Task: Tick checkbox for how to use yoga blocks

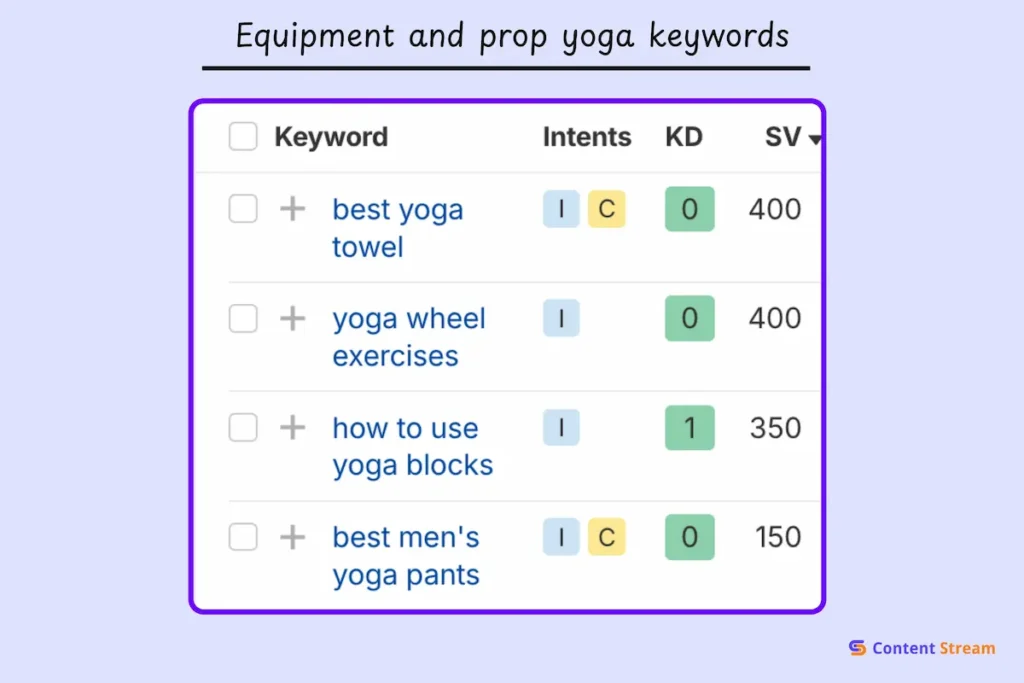Action: 243,428
